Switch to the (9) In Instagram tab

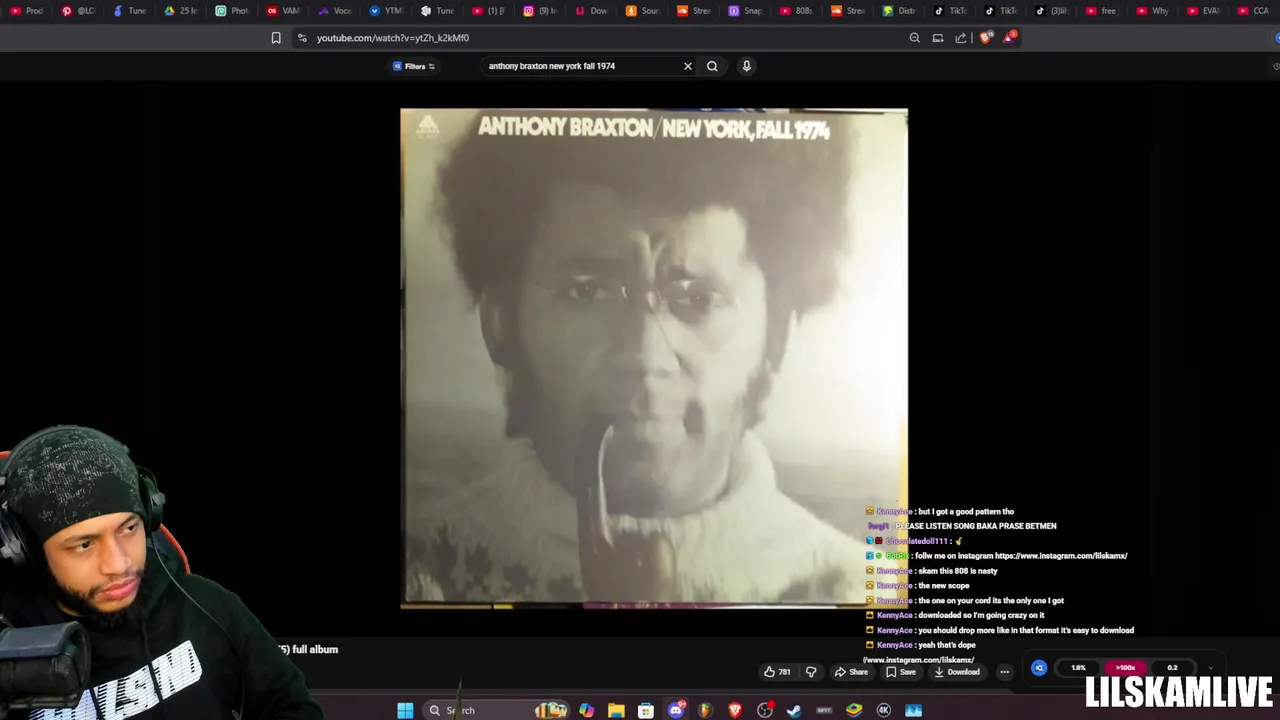point(541,11)
